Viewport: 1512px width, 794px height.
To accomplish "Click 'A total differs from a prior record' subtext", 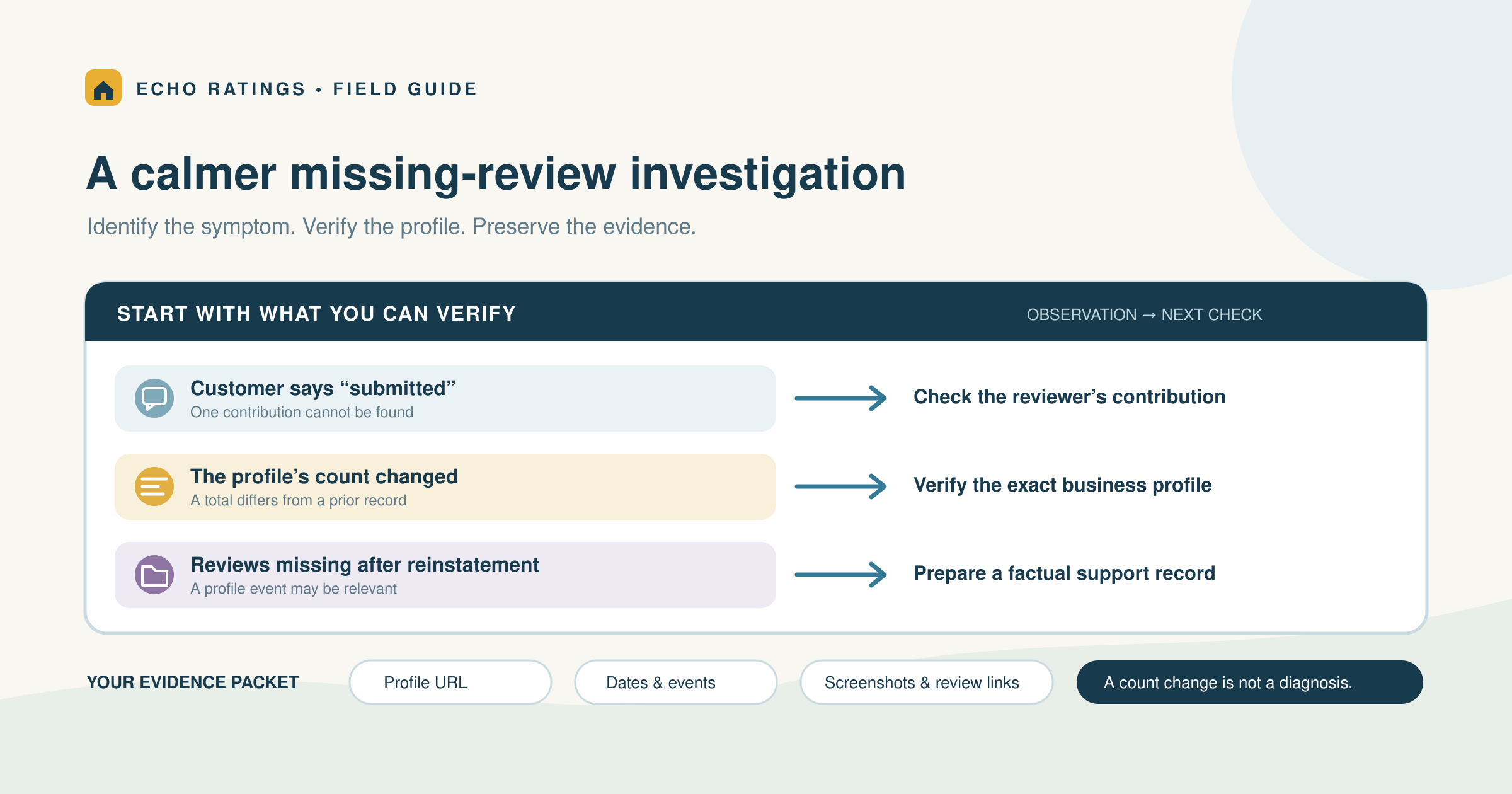I will pos(298,500).
